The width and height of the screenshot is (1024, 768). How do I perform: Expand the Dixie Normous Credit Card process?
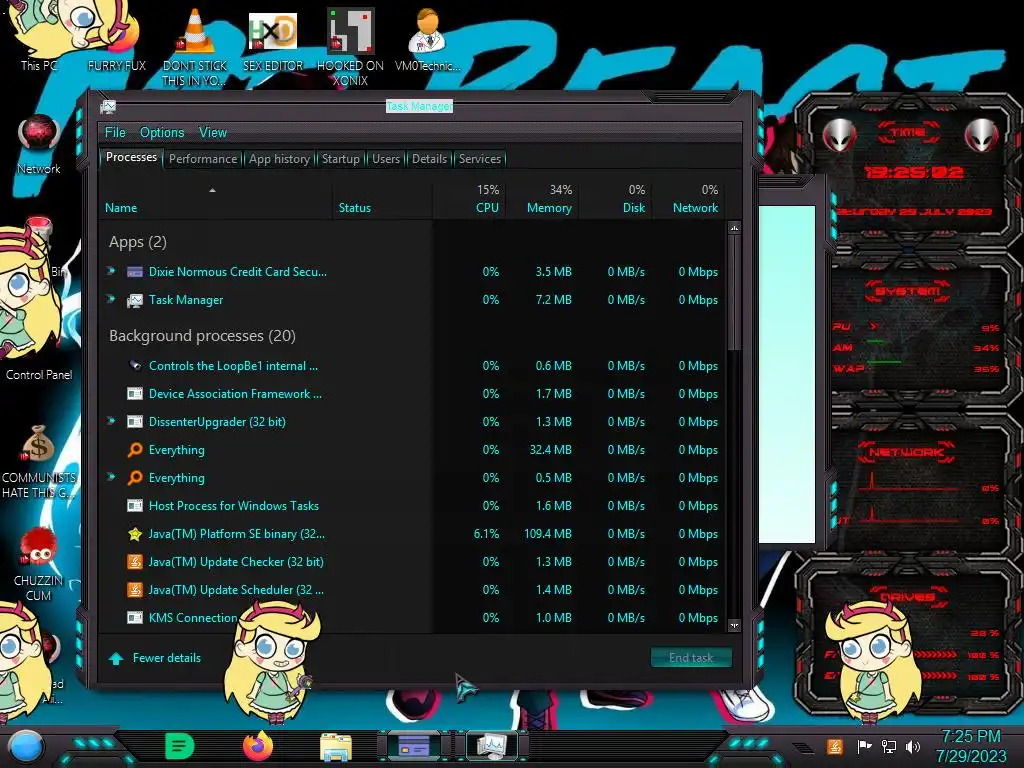pos(111,271)
